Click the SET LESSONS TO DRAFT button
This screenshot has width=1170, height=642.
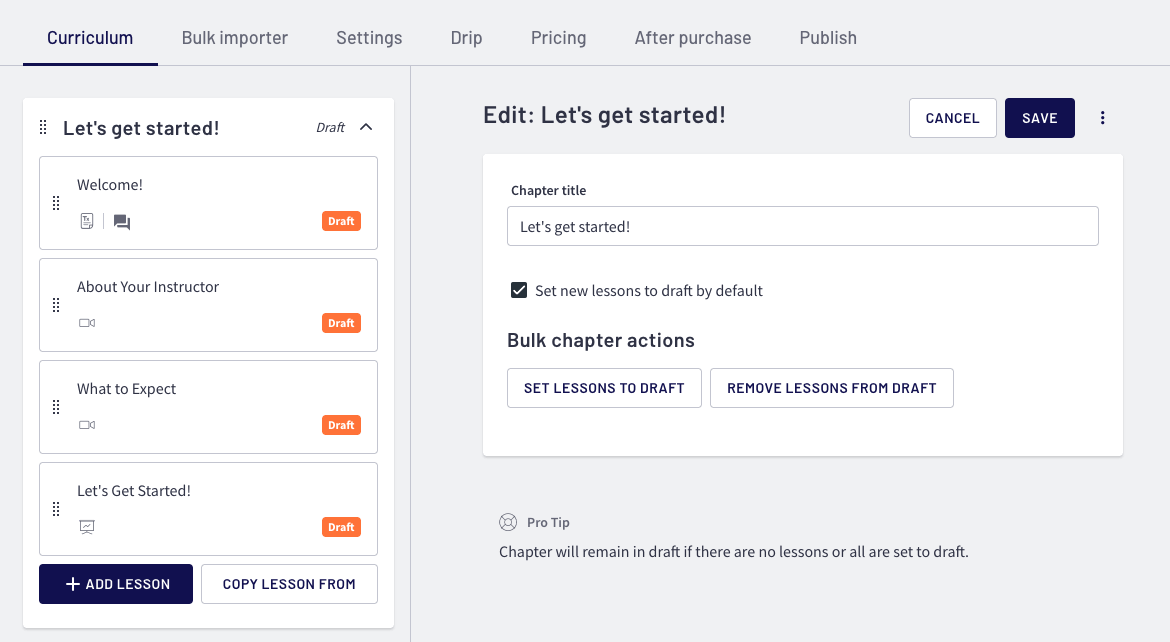click(x=604, y=388)
